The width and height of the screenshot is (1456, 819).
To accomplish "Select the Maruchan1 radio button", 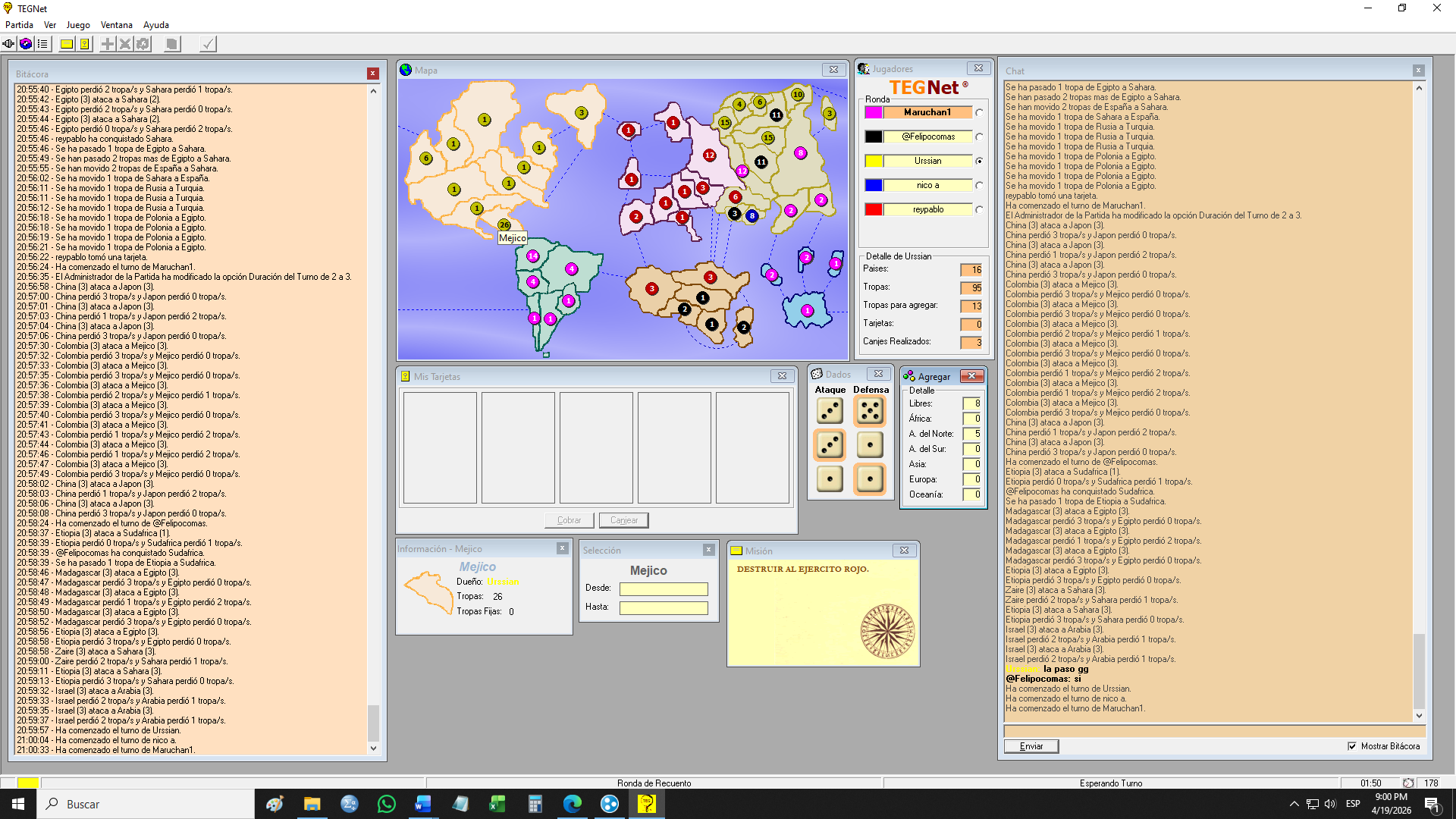I will 979,112.
